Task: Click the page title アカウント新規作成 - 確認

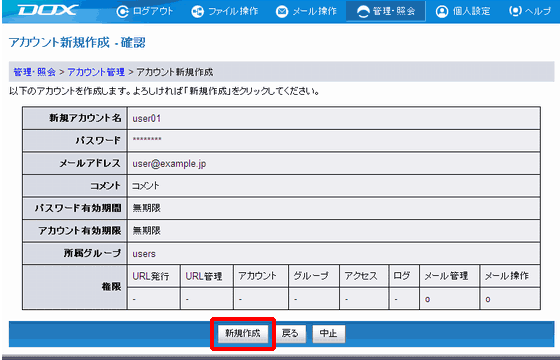Action: (77, 42)
